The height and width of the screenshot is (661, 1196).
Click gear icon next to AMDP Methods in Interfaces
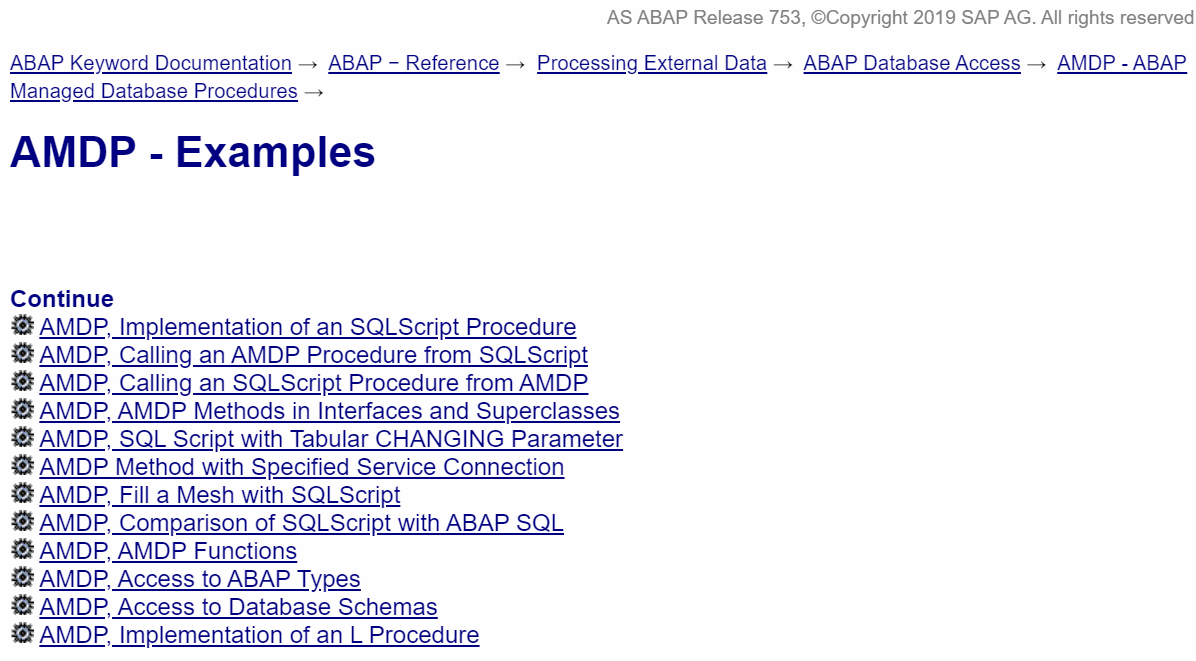(22, 410)
